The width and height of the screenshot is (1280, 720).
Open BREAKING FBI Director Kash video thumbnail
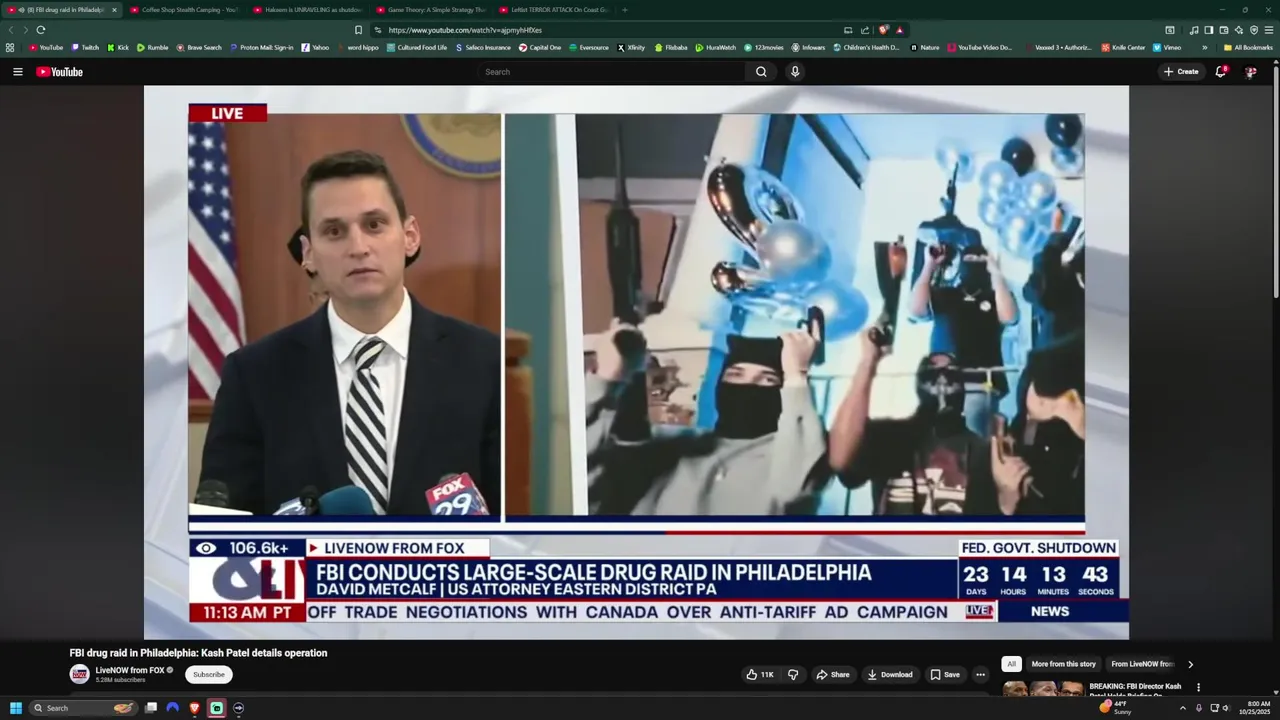click(1043, 688)
